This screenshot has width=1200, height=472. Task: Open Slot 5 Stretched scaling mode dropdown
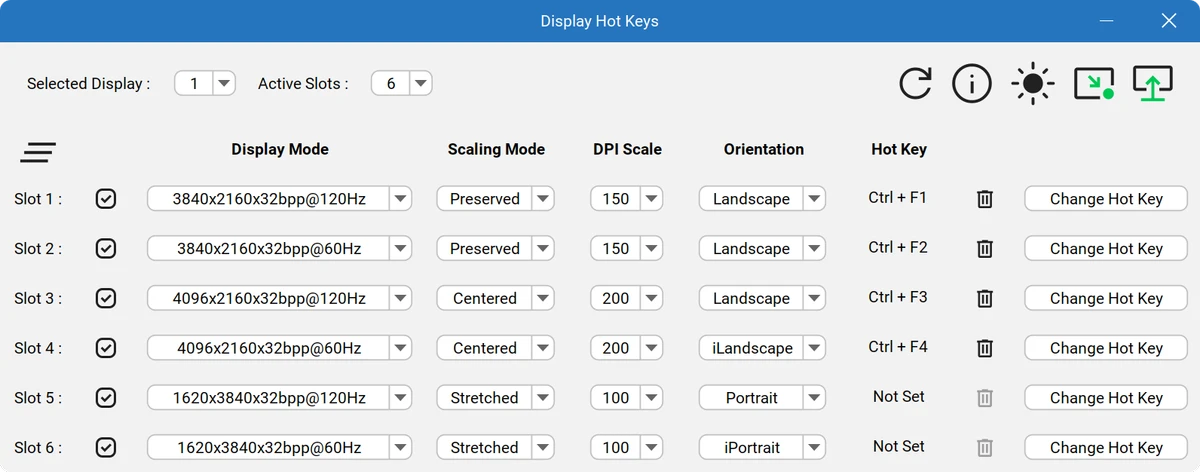495,398
